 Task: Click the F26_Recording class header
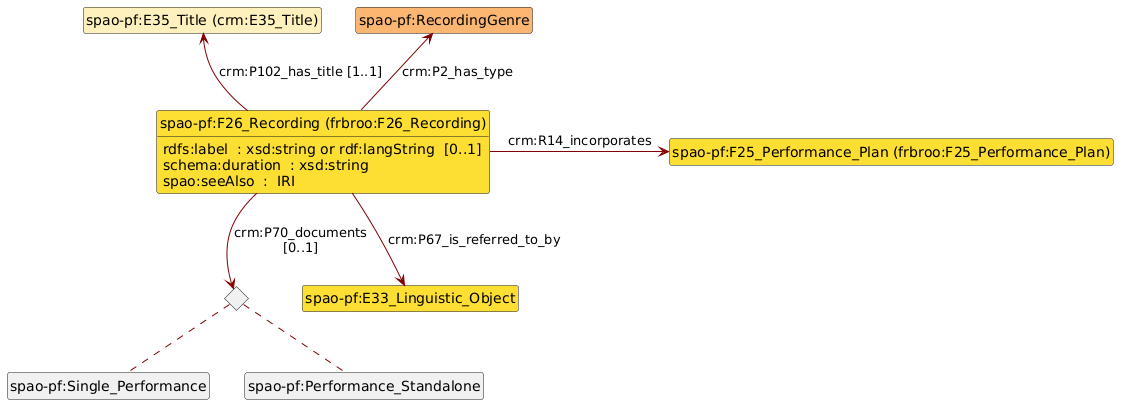323,123
